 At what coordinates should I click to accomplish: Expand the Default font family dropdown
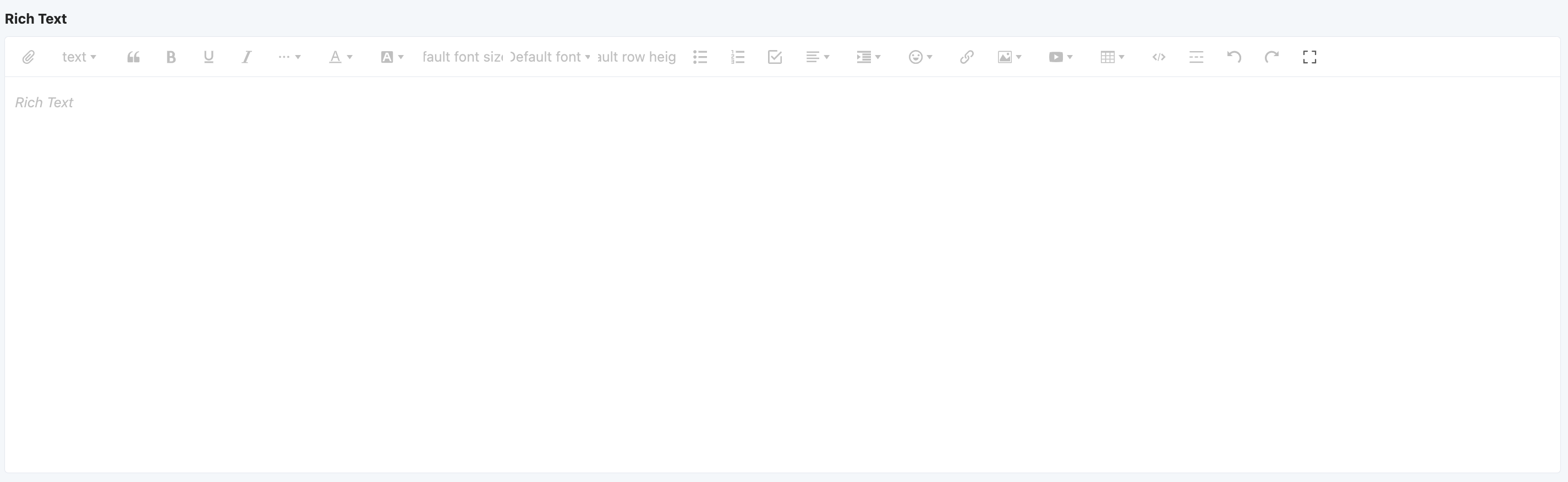pos(550,57)
